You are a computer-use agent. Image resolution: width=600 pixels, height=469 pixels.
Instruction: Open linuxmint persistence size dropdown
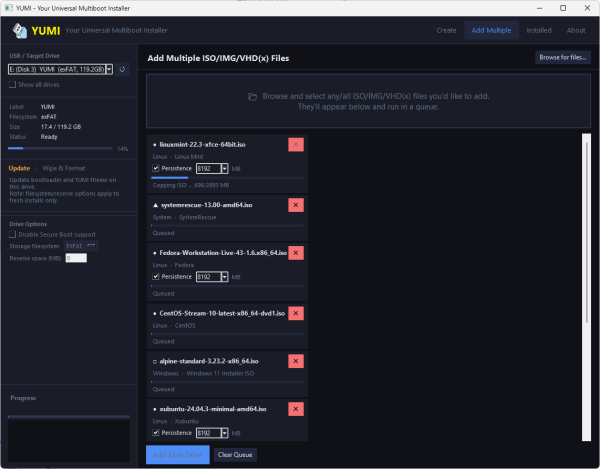225,168
